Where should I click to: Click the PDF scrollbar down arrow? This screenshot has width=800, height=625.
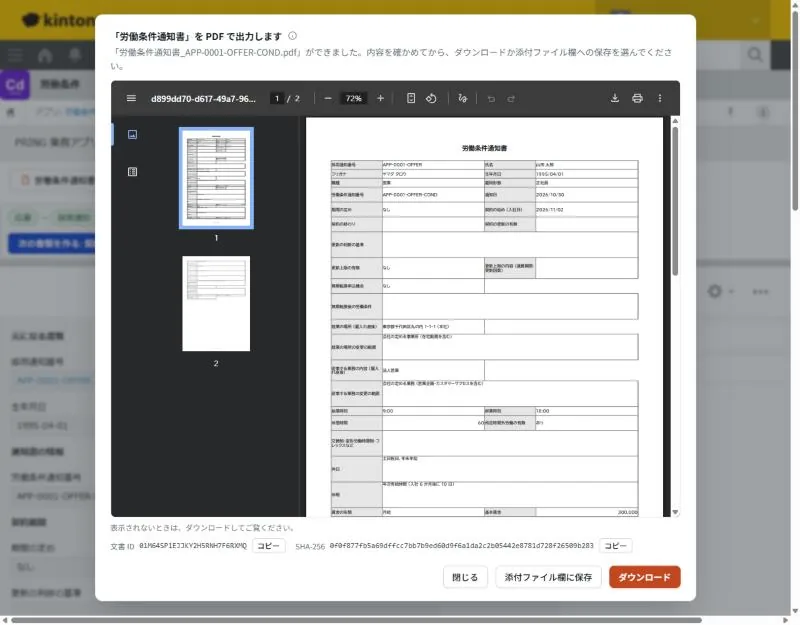(675, 512)
